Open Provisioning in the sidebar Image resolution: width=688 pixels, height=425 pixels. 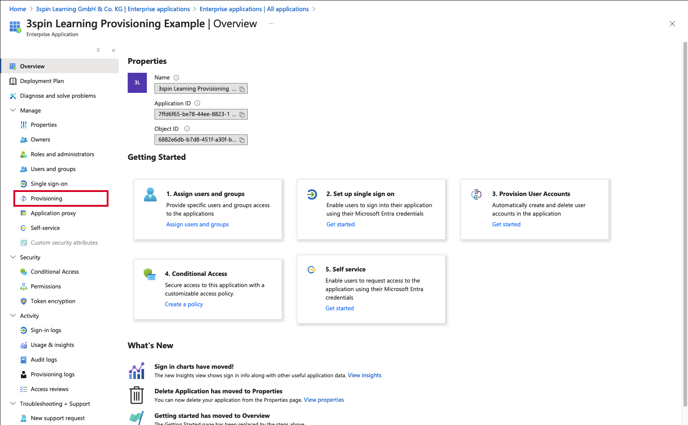pos(61,198)
